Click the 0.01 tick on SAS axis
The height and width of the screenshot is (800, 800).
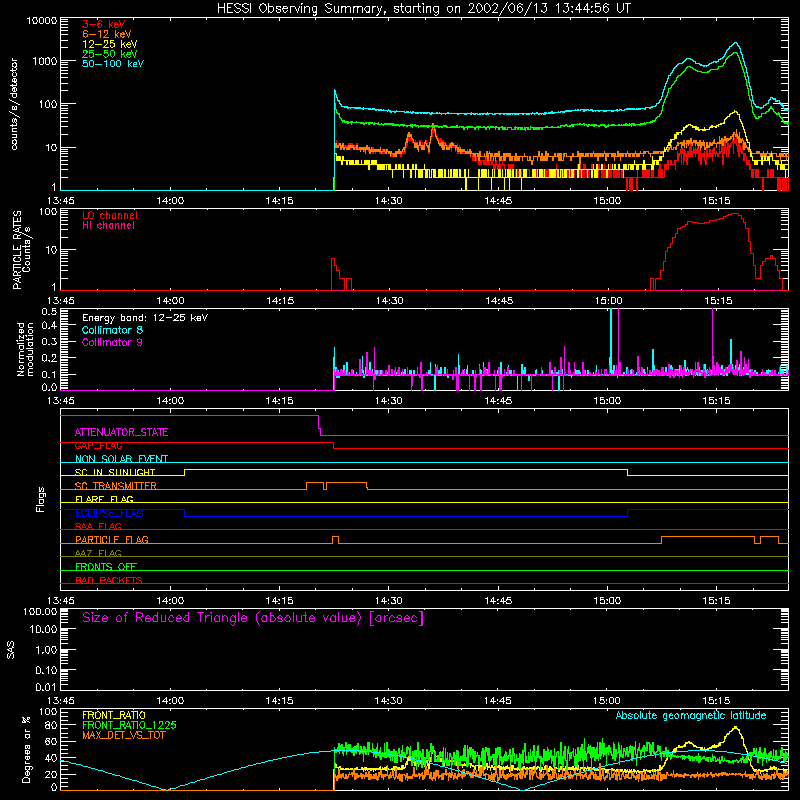pyautogui.click(x=46, y=687)
